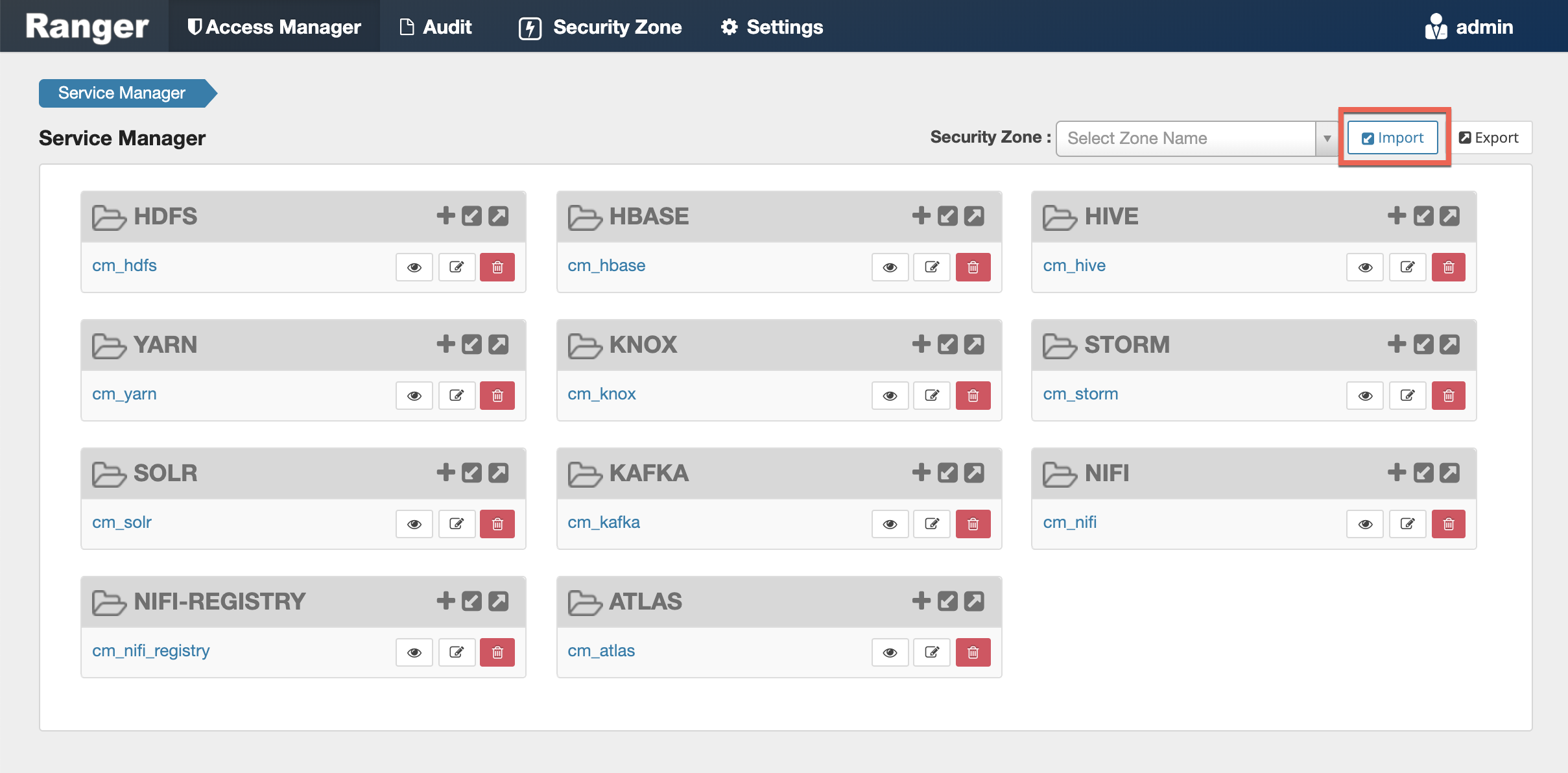
Task: Edit the cm_nifi_registry service
Action: [x=457, y=652]
